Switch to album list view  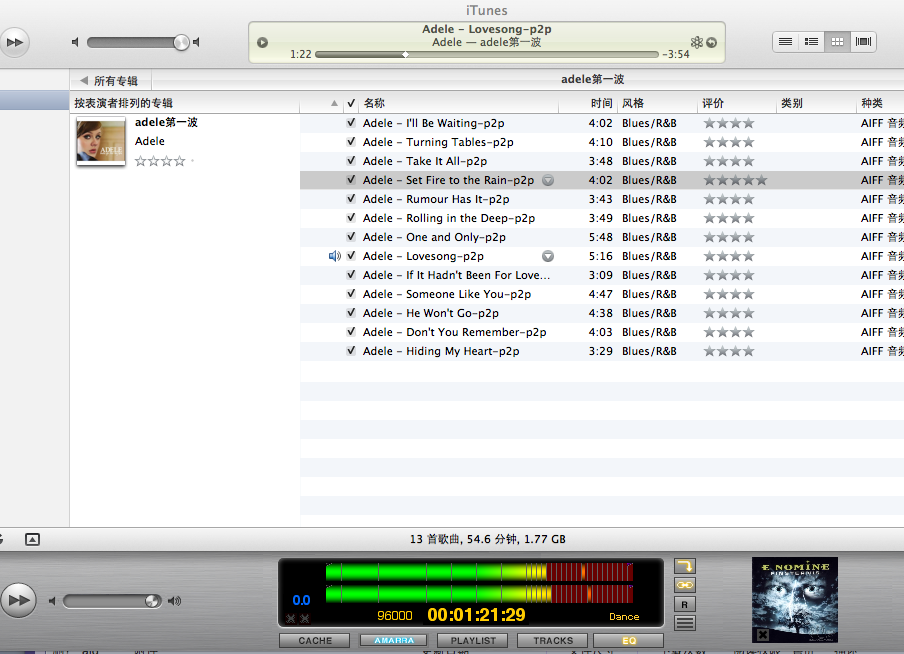tap(811, 42)
